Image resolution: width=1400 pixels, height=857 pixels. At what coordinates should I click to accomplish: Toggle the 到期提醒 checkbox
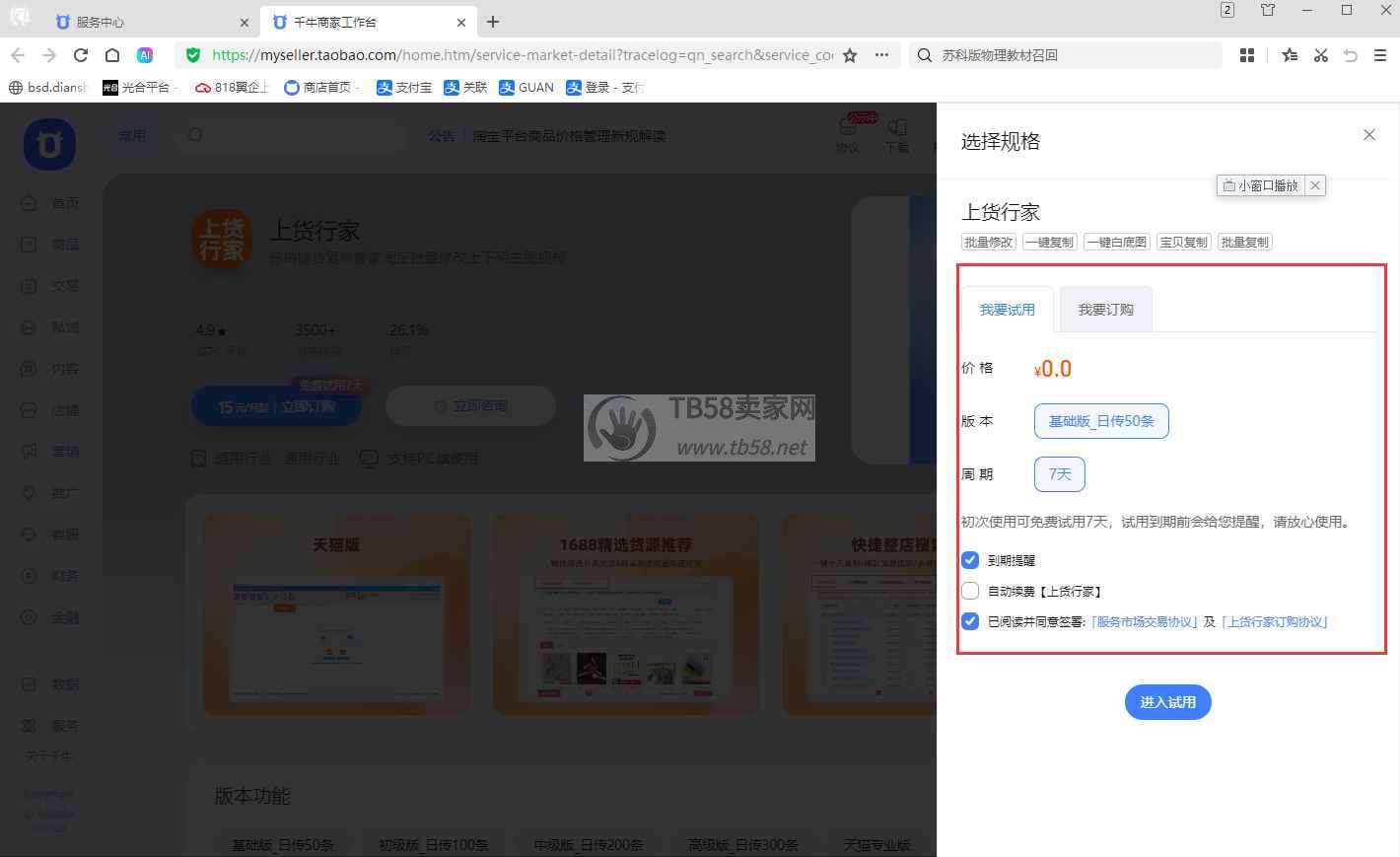click(x=970, y=560)
